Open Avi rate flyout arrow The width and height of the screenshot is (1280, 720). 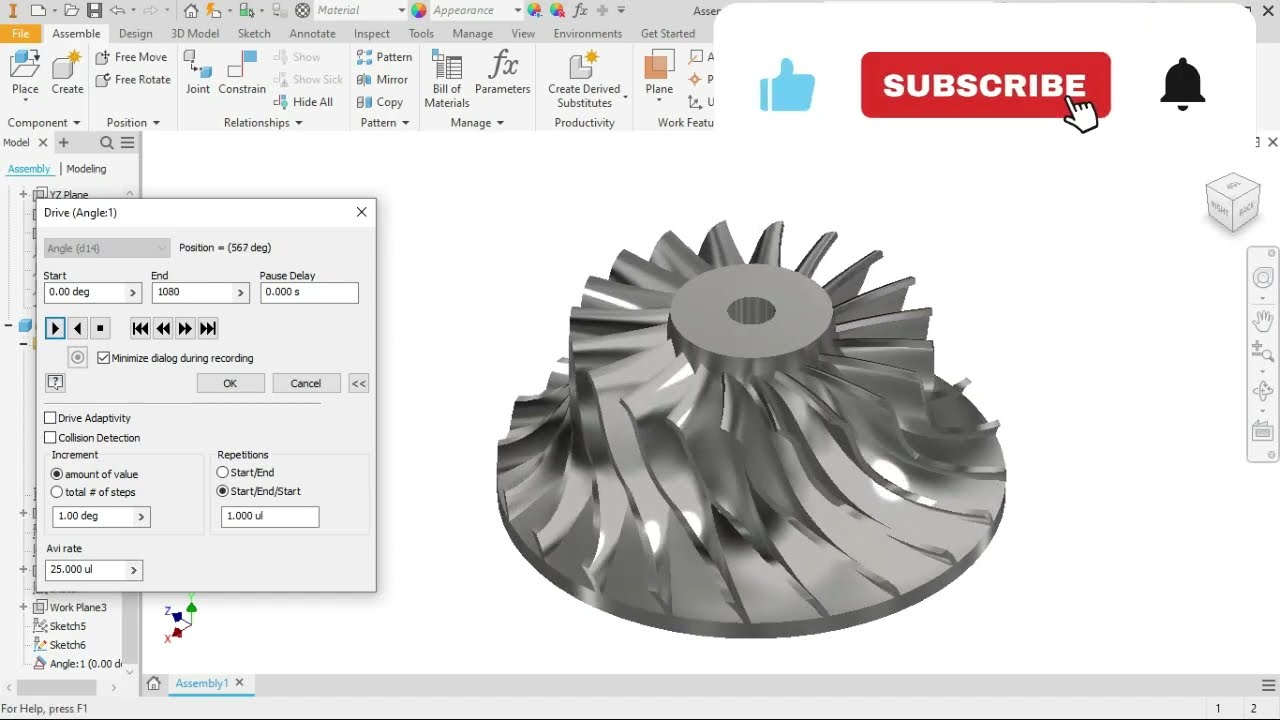[134, 570]
